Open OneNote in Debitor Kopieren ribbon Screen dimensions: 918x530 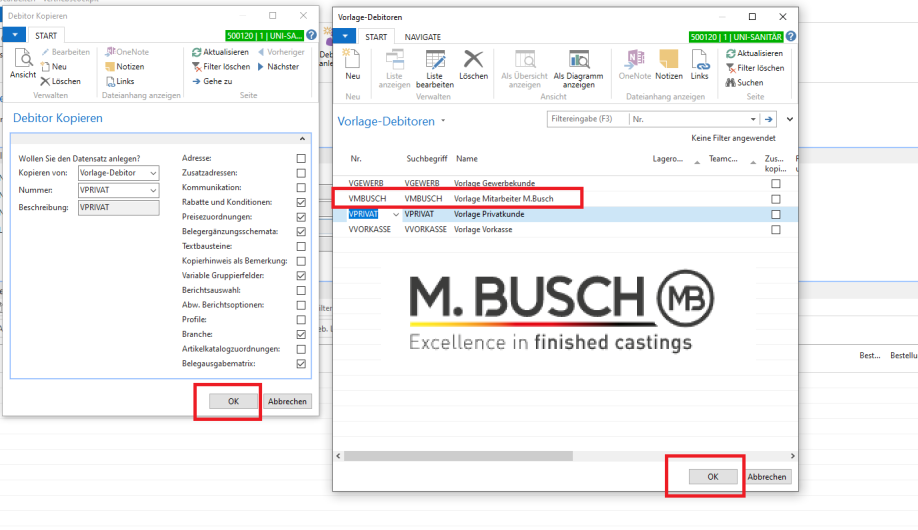point(127,52)
